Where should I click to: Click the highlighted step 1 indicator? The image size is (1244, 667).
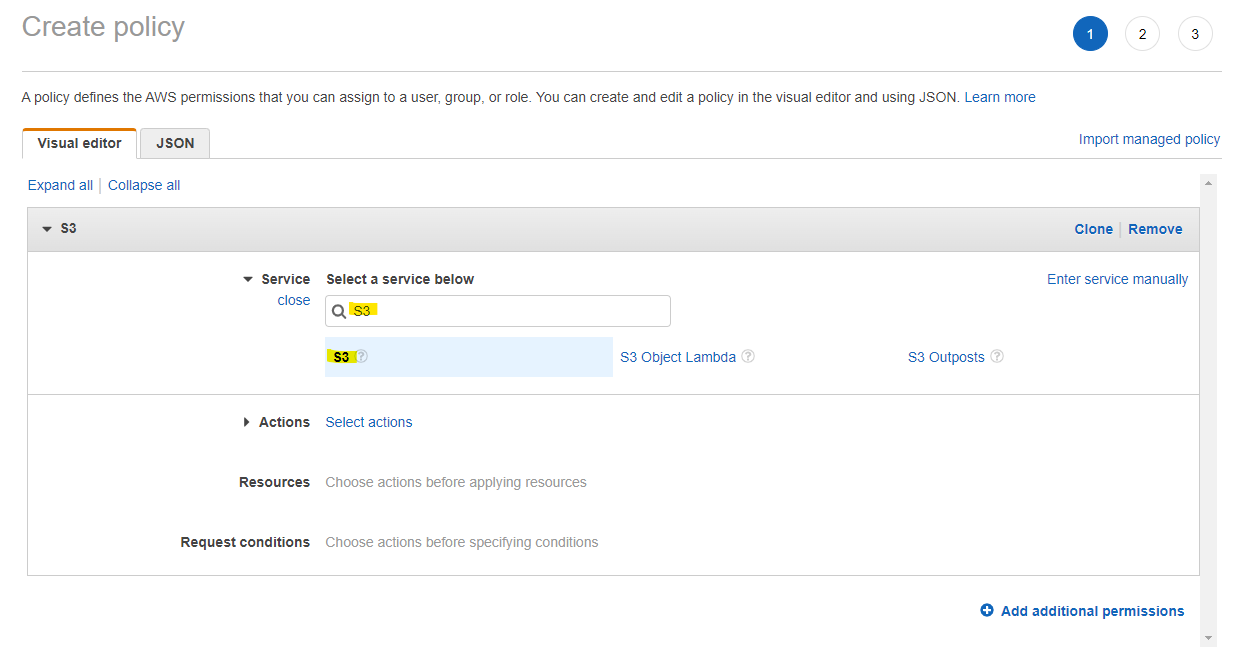point(1090,33)
